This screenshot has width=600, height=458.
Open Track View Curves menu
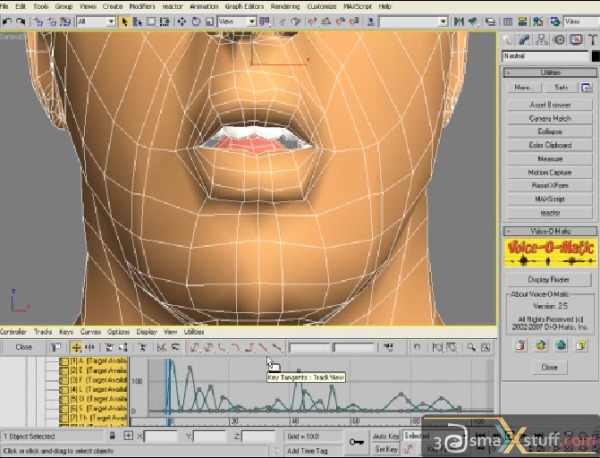(x=90, y=332)
